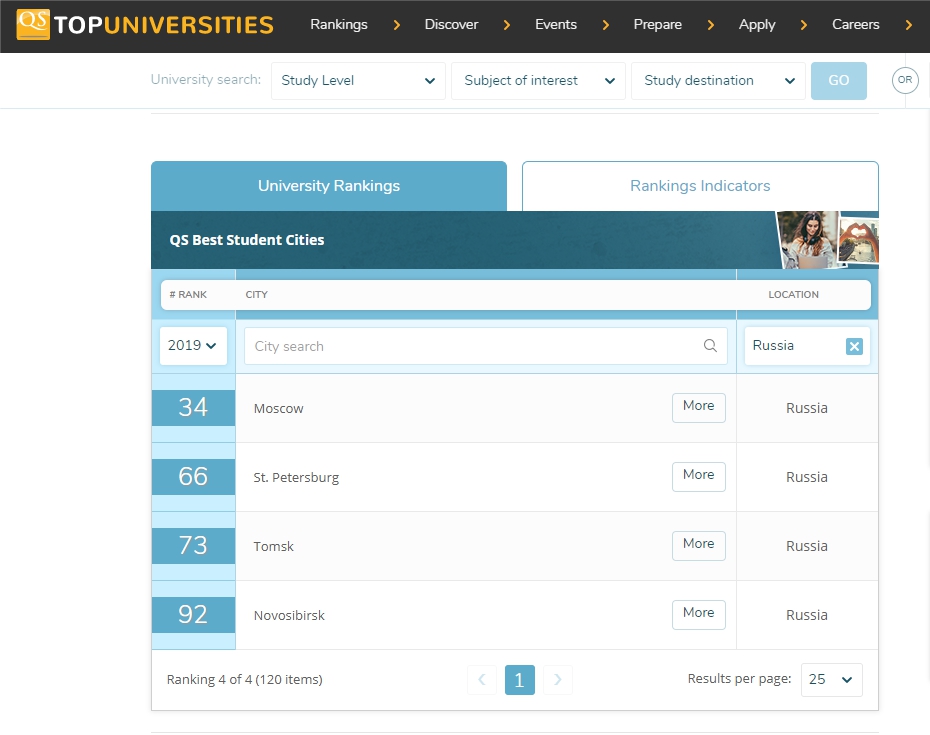Click the Russia location in Tomsk row
Image resolution: width=930 pixels, height=735 pixels.
pos(807,546)
